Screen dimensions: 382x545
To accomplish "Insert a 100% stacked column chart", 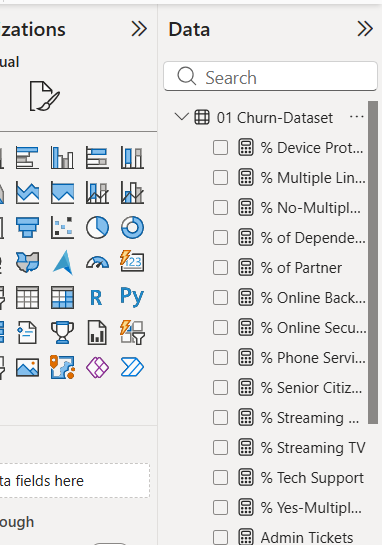I will pyautogui.click(x=132, y=157).
